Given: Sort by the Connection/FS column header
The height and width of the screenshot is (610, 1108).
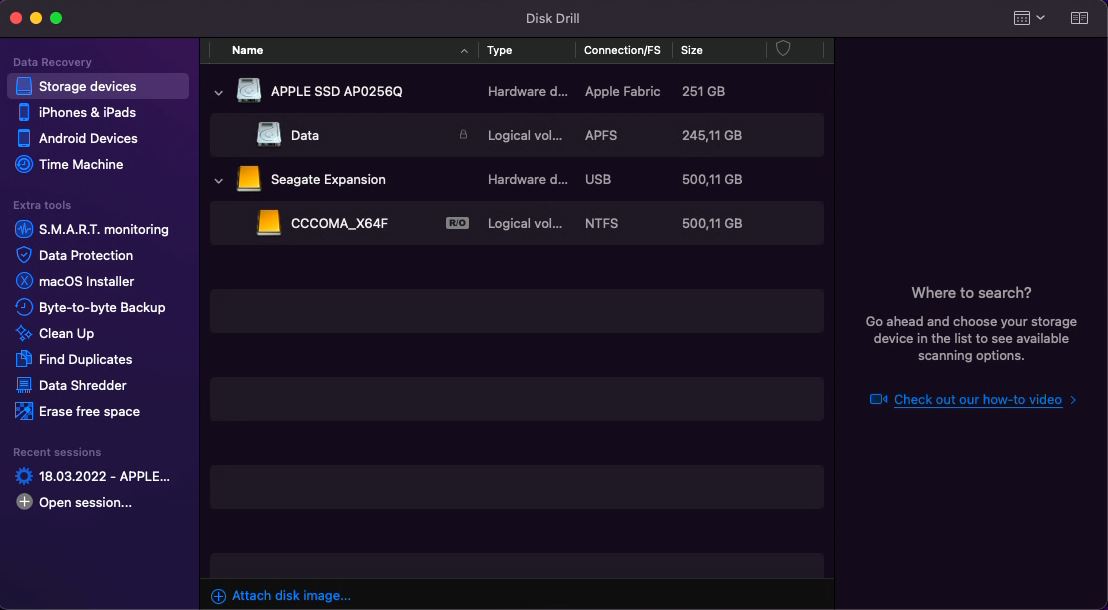Looking at the screenshot, I should click(x=622, y=50).
